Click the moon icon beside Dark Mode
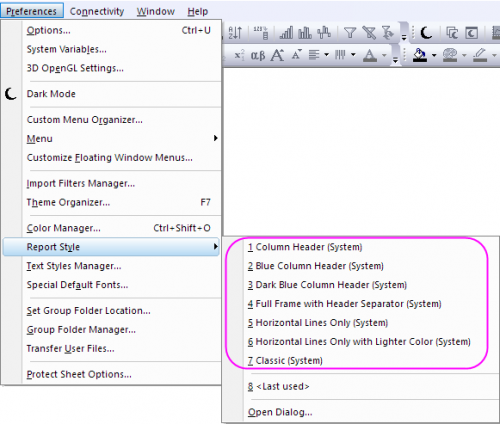 11,94
